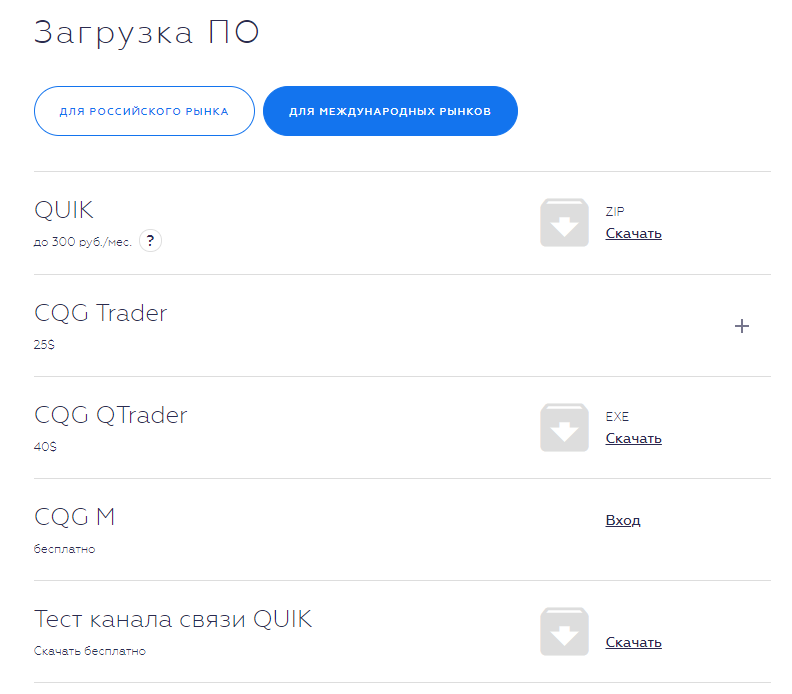Click the QUIK channel test download icon
The height and width of the screenshot is (694, 792).
click(564, 631)
